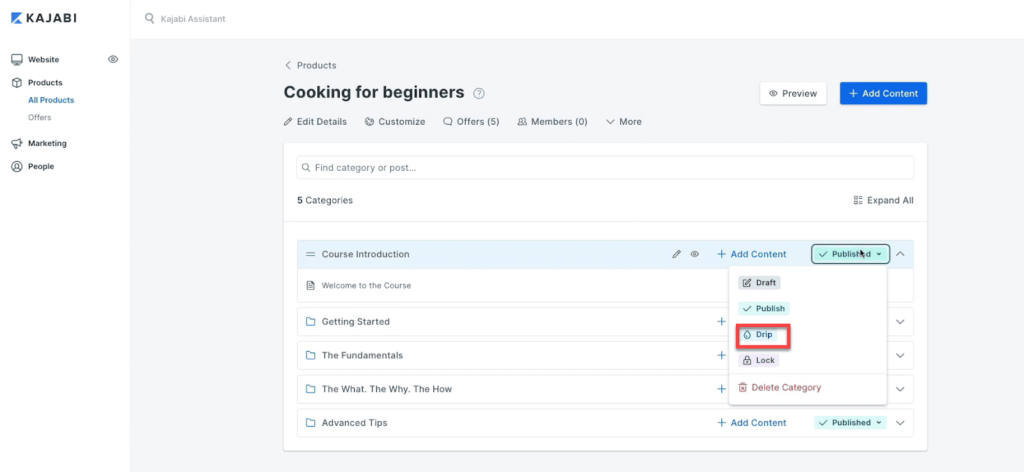Click the document icon for Welcome to the Course
The height and width of the screenshot is (472, 1024).
(311, 285)
